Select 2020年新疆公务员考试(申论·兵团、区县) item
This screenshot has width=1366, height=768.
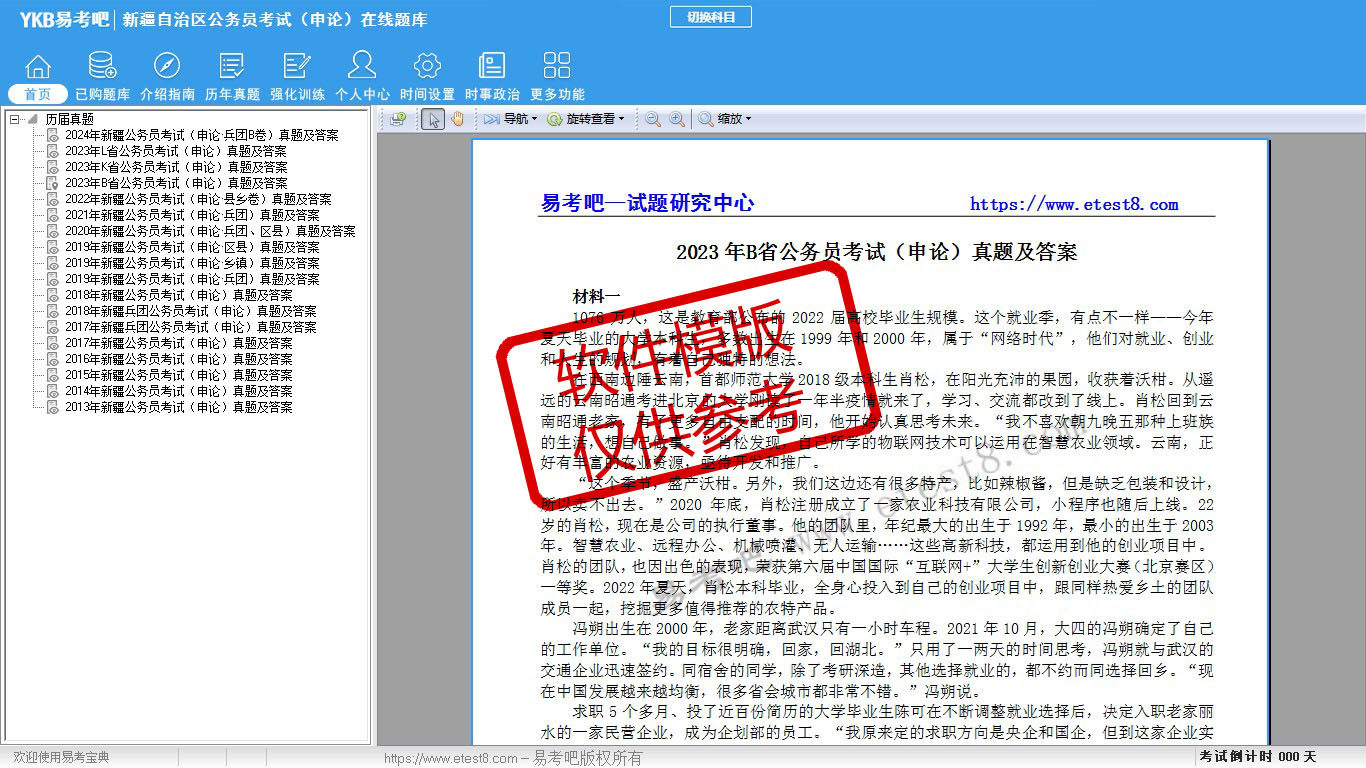[x=209, y=231]
